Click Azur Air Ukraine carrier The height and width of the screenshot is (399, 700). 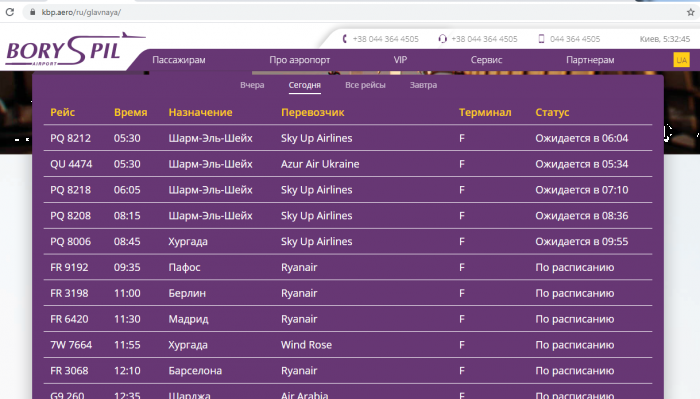tap(320, 164)
